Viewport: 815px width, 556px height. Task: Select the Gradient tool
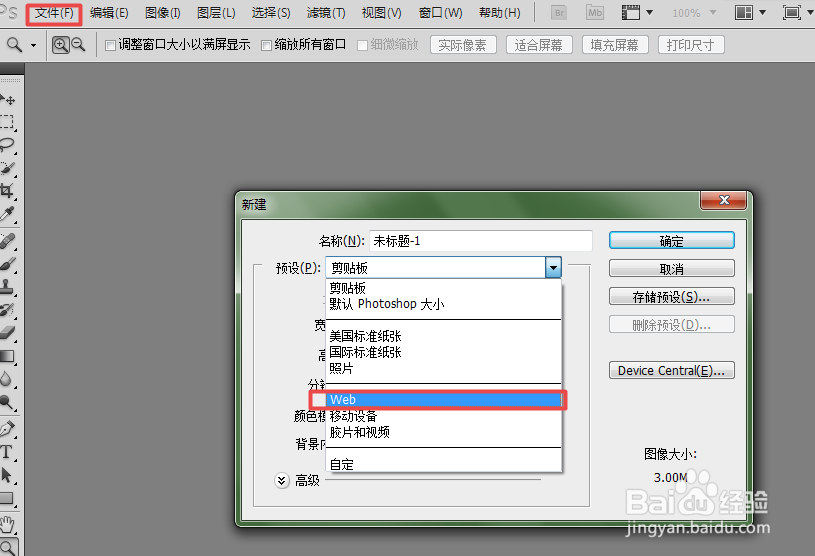click(7, 356)
